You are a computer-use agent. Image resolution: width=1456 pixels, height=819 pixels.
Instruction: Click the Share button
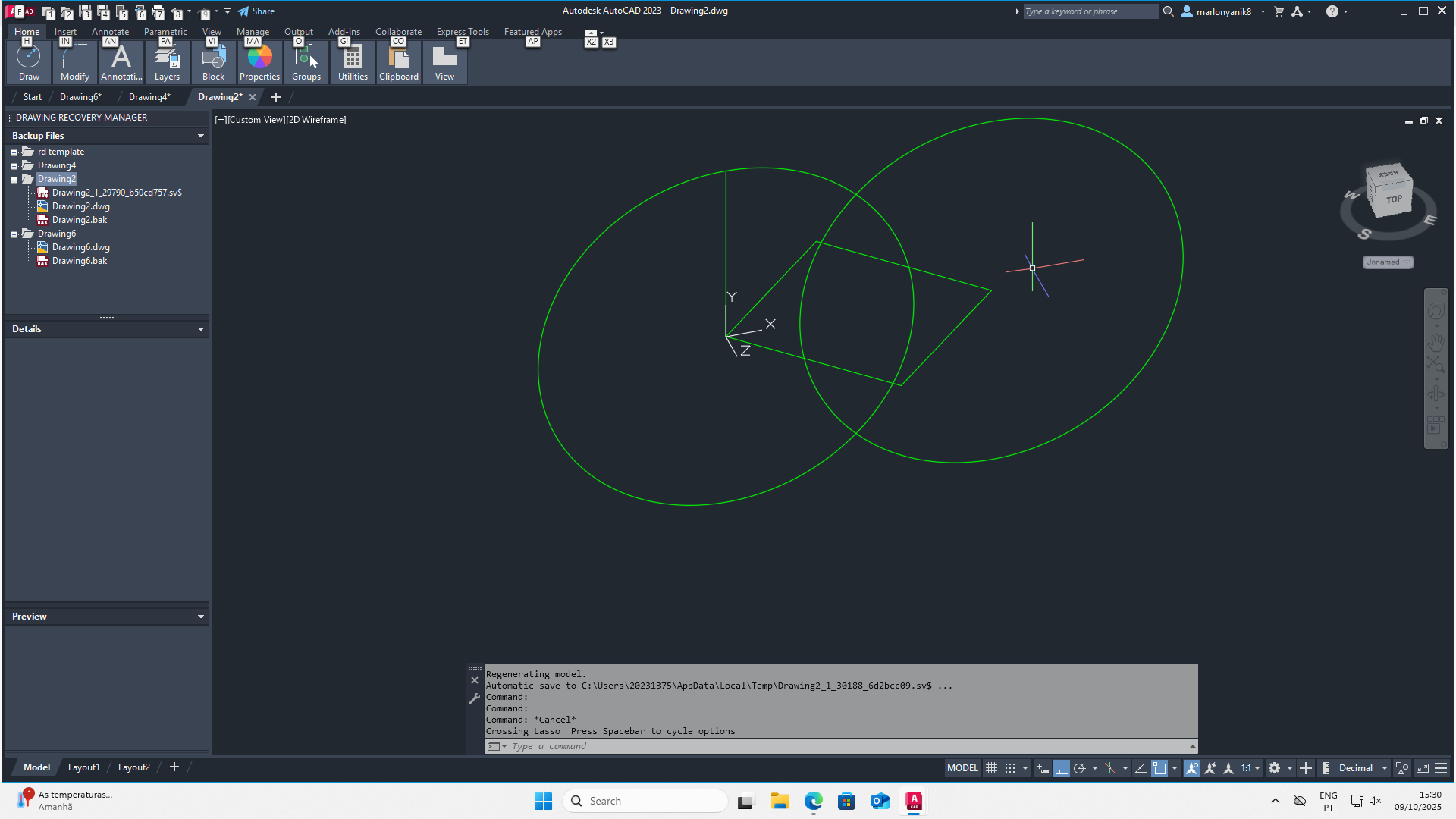tap(256, 11)
